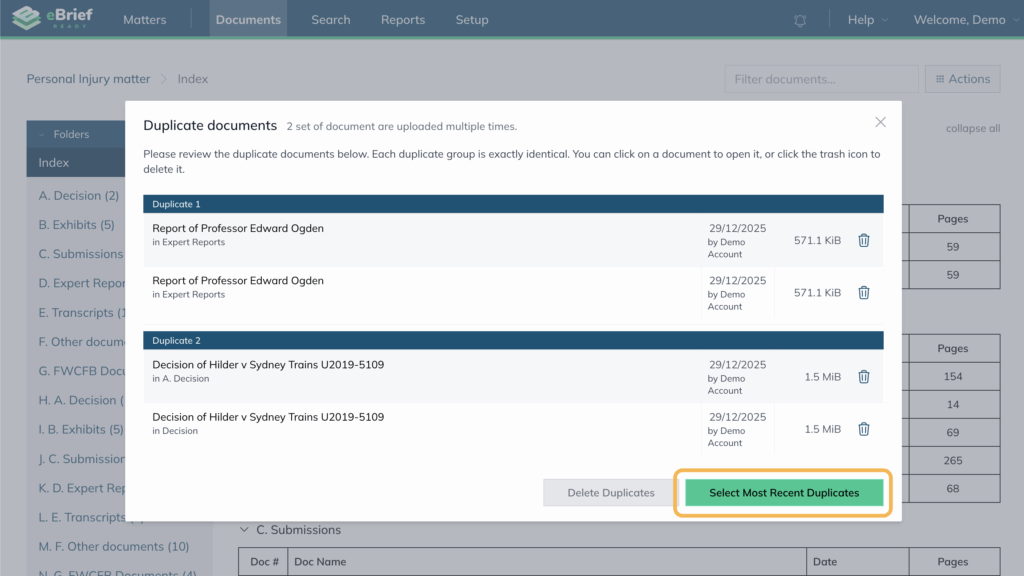This screenshot has width=1024, height=576.
Task: Open first Report of Professor Edward Ogden
Action: point(238,229)
